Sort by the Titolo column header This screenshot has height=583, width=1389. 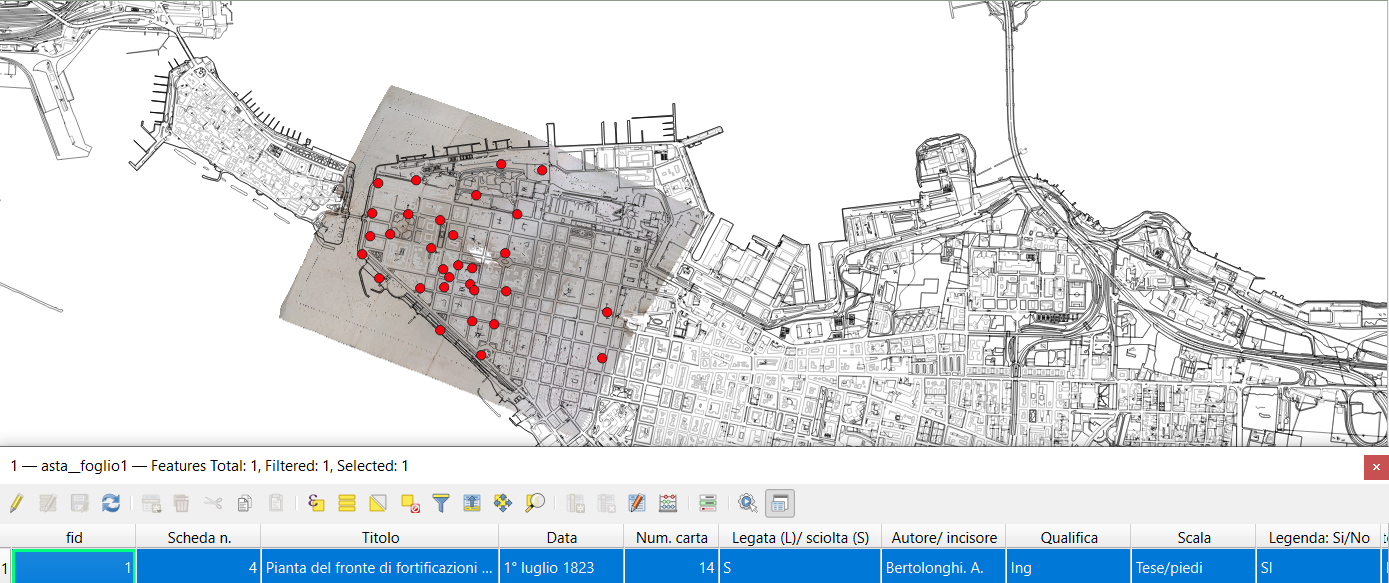[x=380, y=538]
